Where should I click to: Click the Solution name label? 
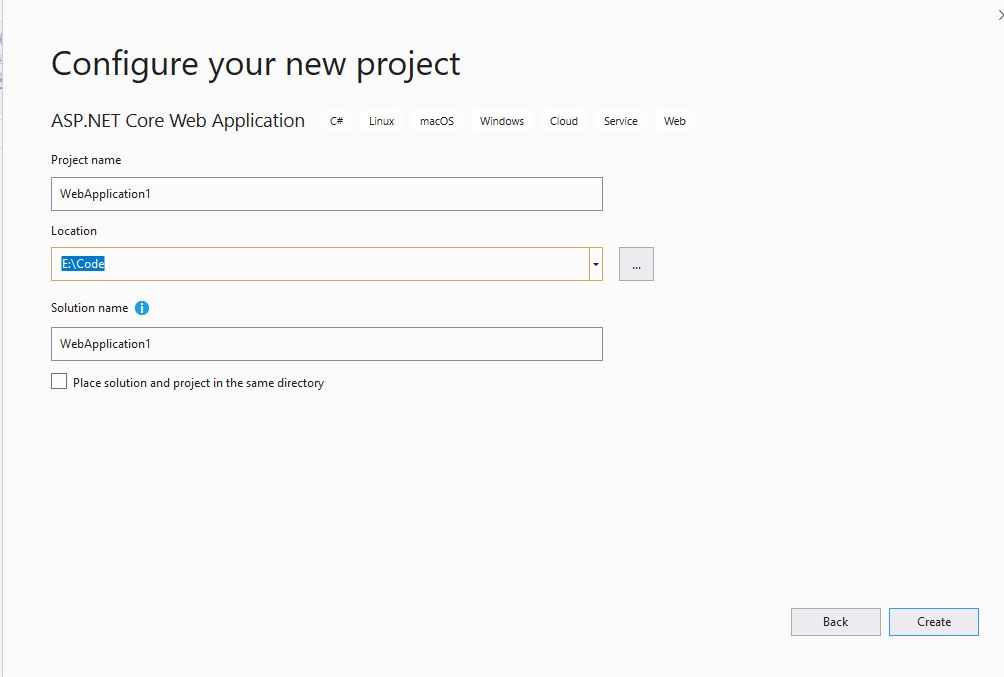(90, 308)
